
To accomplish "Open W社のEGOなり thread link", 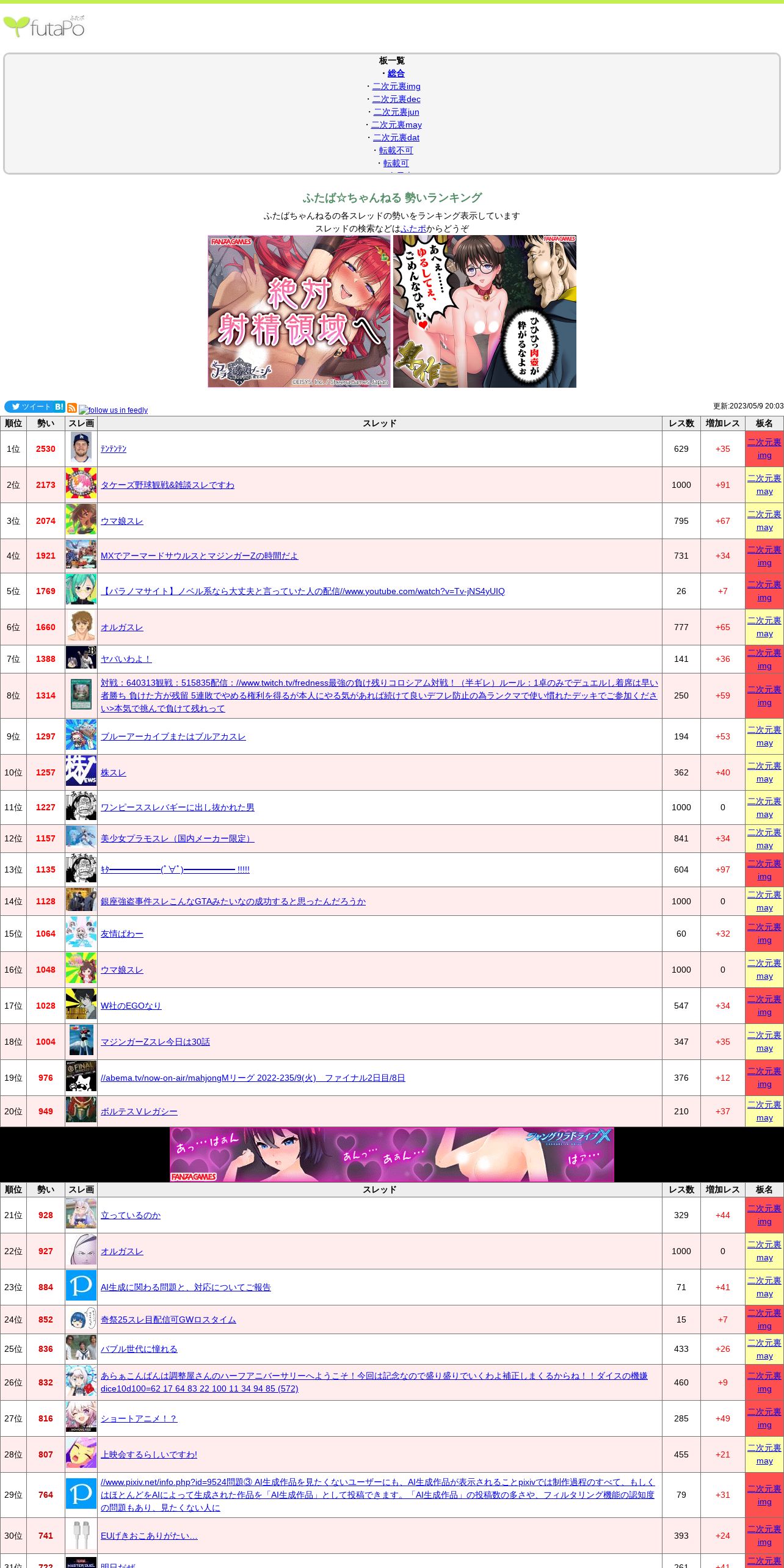I will [131, 1006].
